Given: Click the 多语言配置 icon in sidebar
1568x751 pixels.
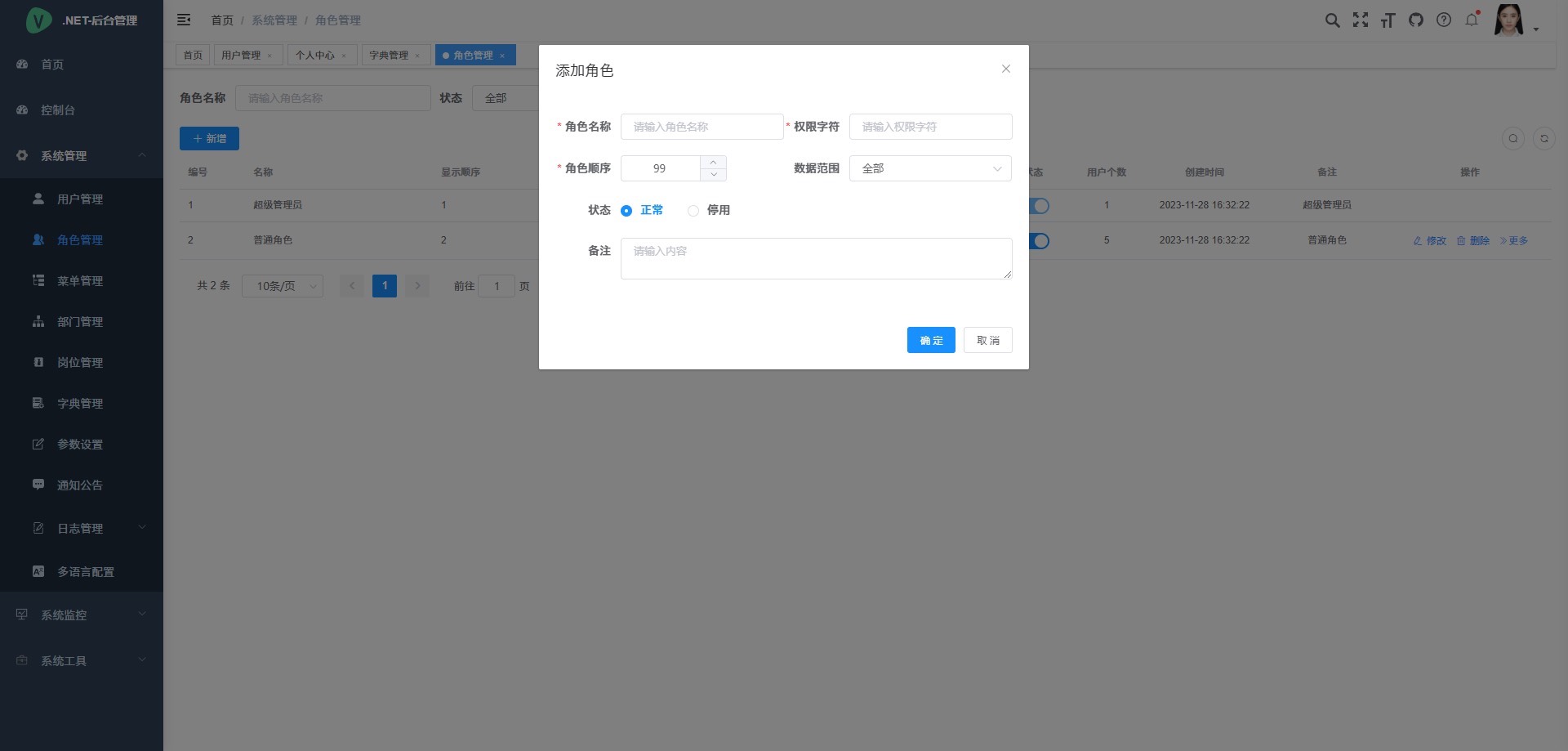Looking at the screenshot, I should [x=38, y=571].
